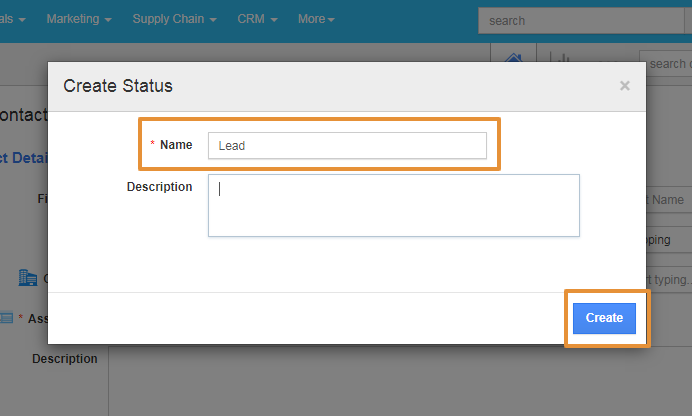The width and height of the screenshot is (692, 416).
Task: Click the building icon on left
Action: coord(28,277)
